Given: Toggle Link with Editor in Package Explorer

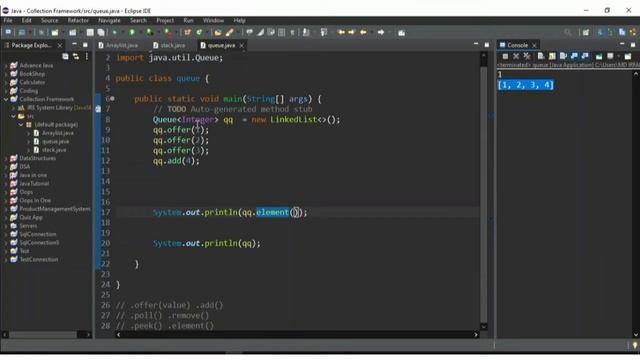Looking at the screenshot, I should pos(76,56).
